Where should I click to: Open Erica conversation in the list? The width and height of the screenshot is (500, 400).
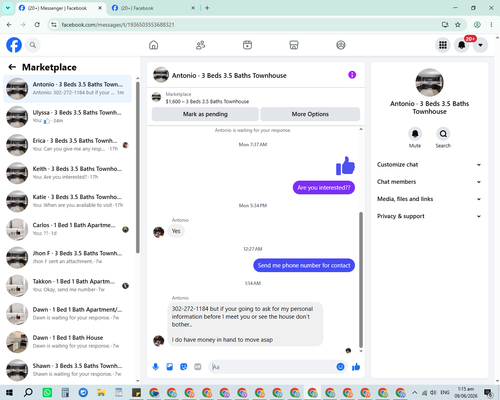click(x=67, y=145)
